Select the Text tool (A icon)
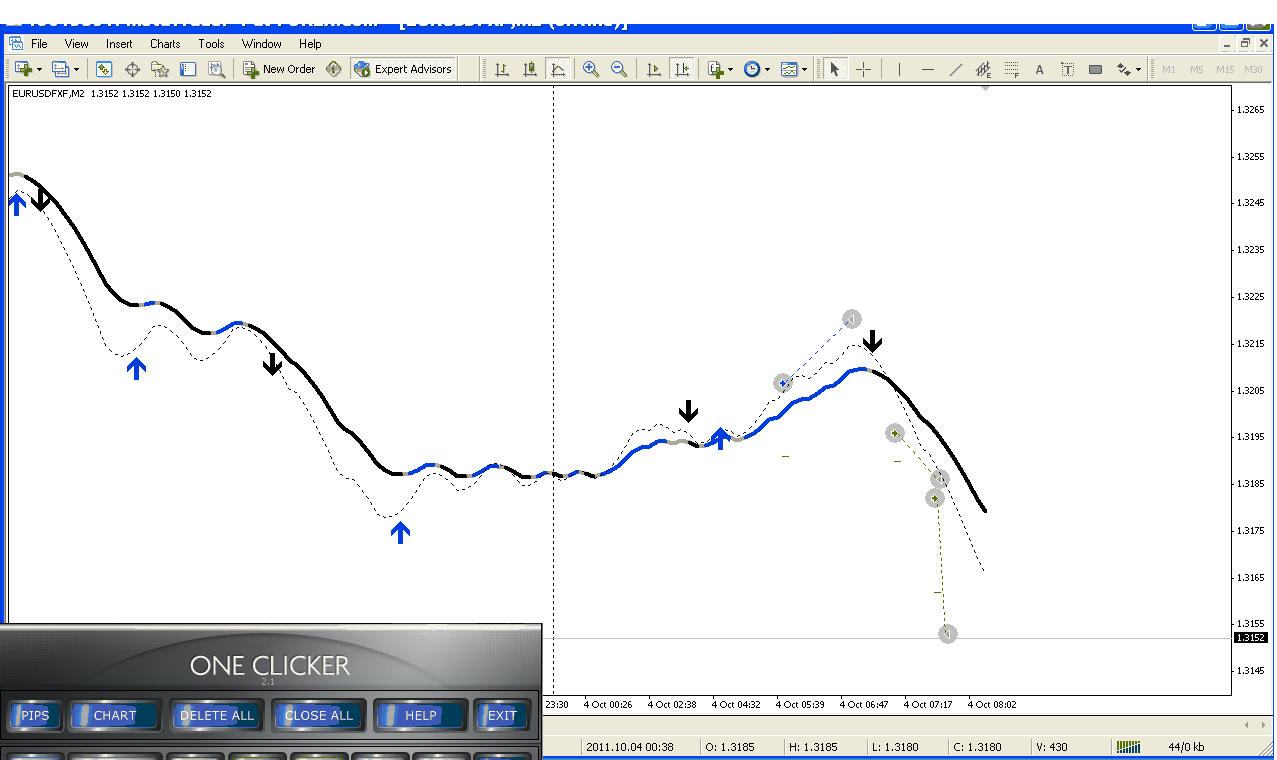This screenshot has width=1277, height=760. 1039,69
